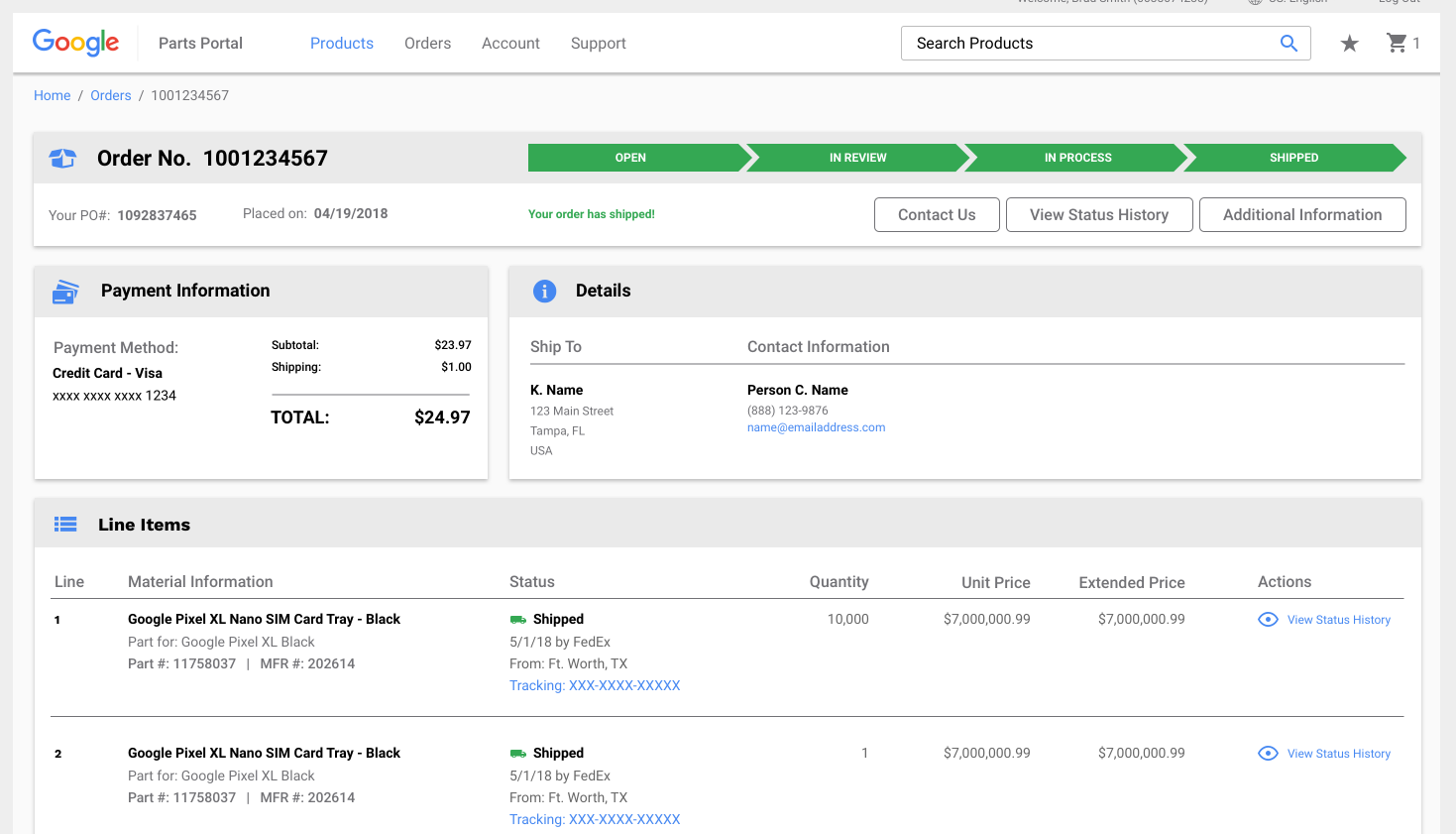Open the Orders menu

click(427, 44)
